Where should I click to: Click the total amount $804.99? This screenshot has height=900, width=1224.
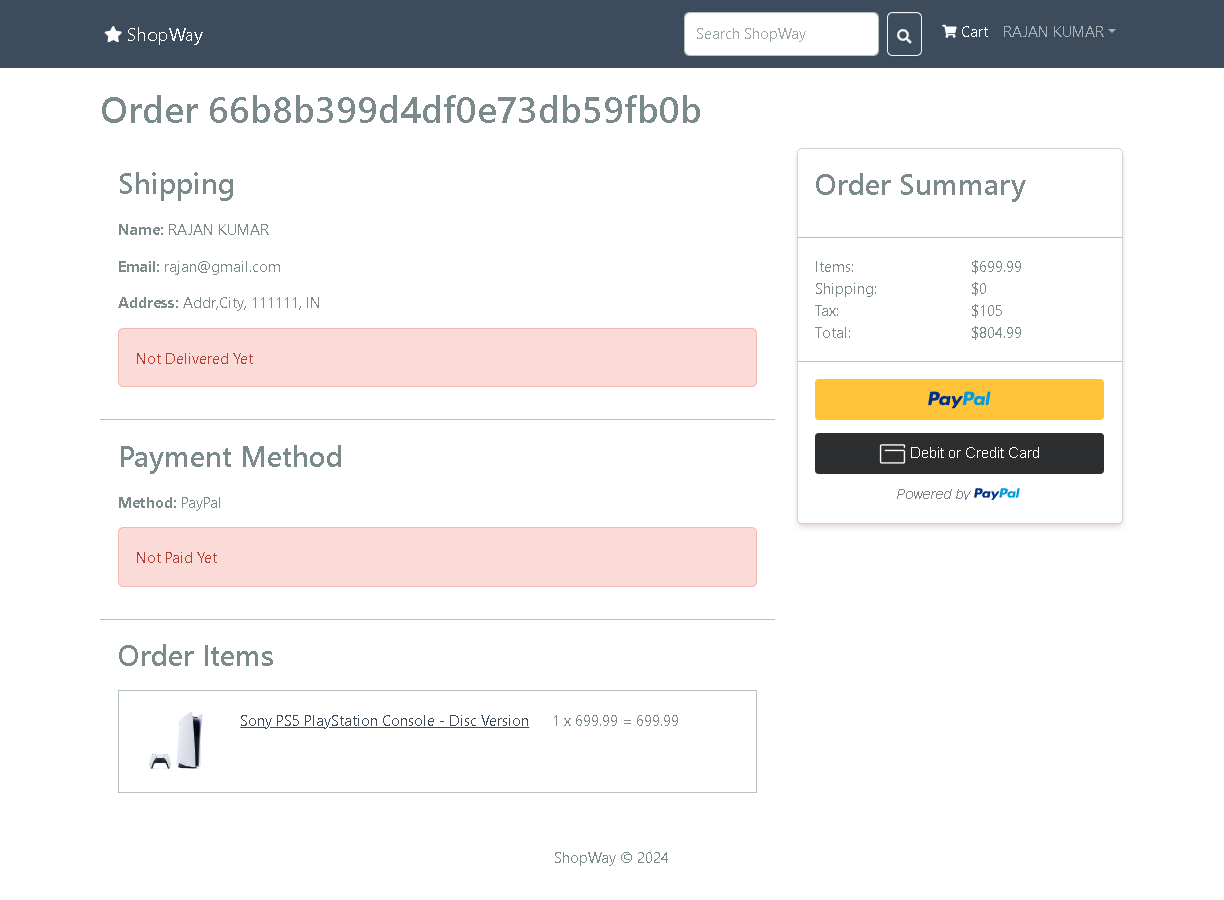[996, 333]
